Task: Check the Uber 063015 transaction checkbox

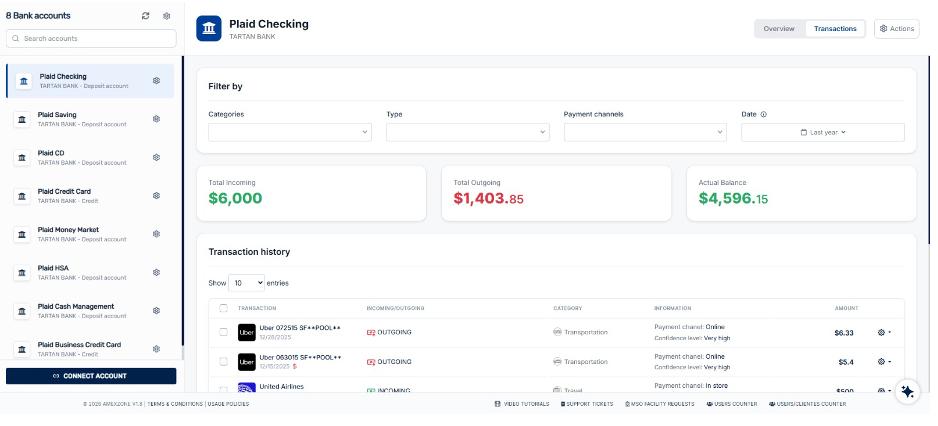Action: pyautogui.click(x=223, y=361)
